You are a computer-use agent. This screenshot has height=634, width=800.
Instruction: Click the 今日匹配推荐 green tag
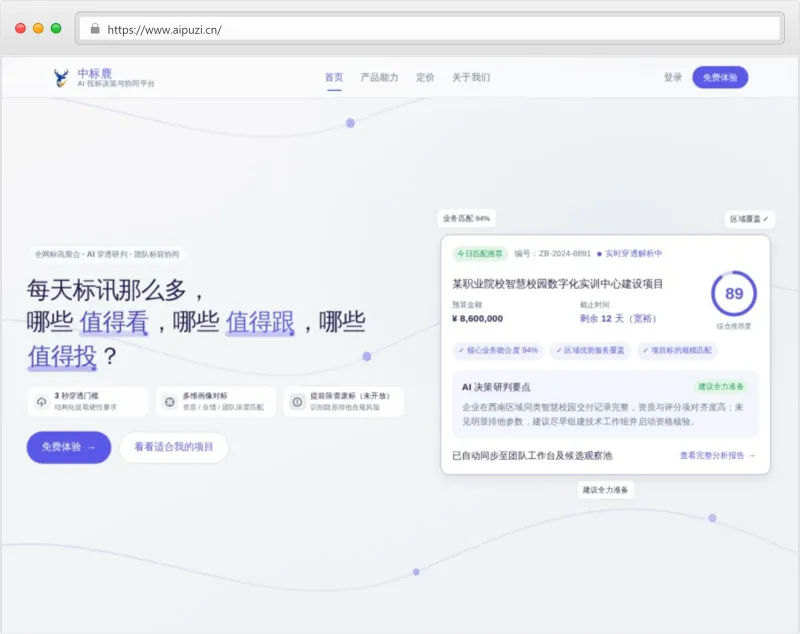coord(480,253)
